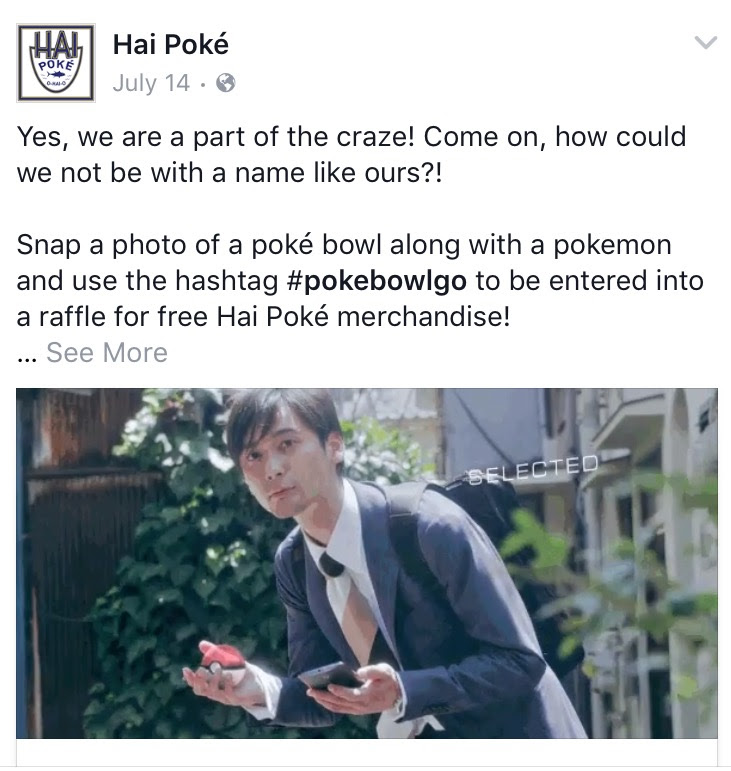Click the smartphone held in the photo
The width and height of the screenshot is (731, 771).
click(x=331, y=676)
